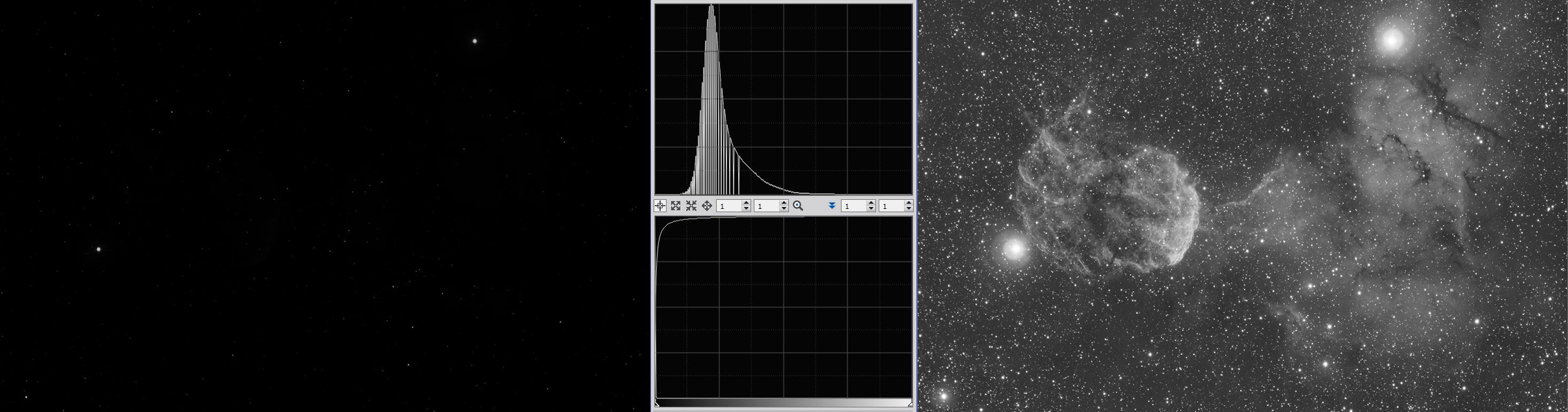Click the lower histogram transfer curve graph

[784, 307]
